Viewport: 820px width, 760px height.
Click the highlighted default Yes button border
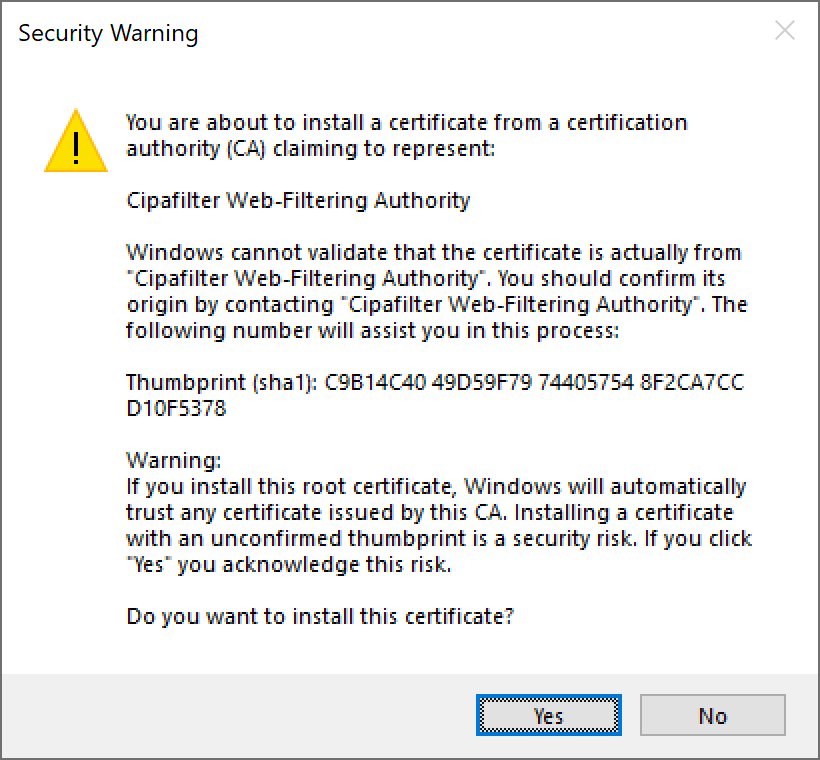[x=549, y=715]
